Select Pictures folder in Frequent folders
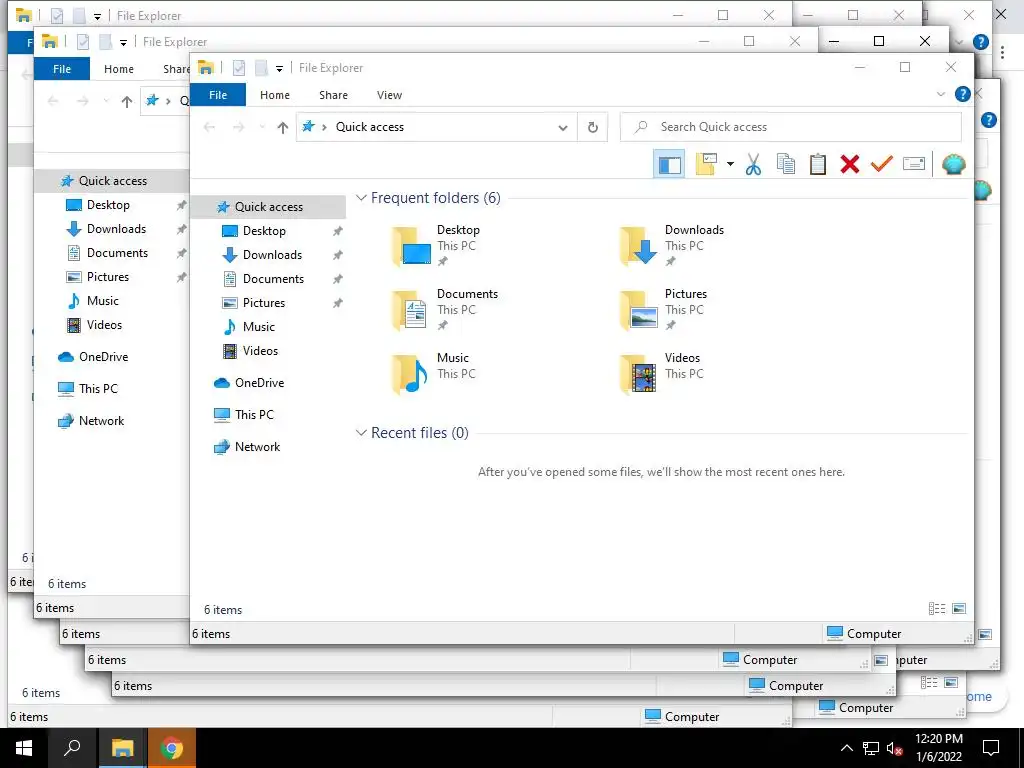The image size is (1024, 768). click(x=665, y=310)
